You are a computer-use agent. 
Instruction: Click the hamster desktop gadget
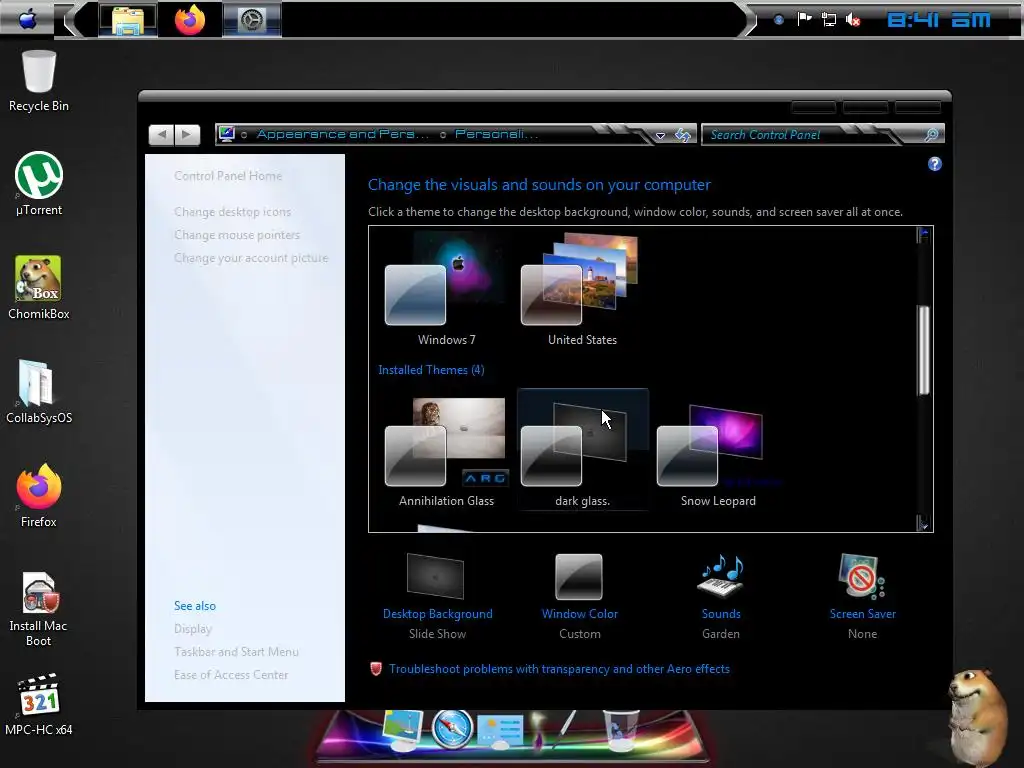[976, 717]
